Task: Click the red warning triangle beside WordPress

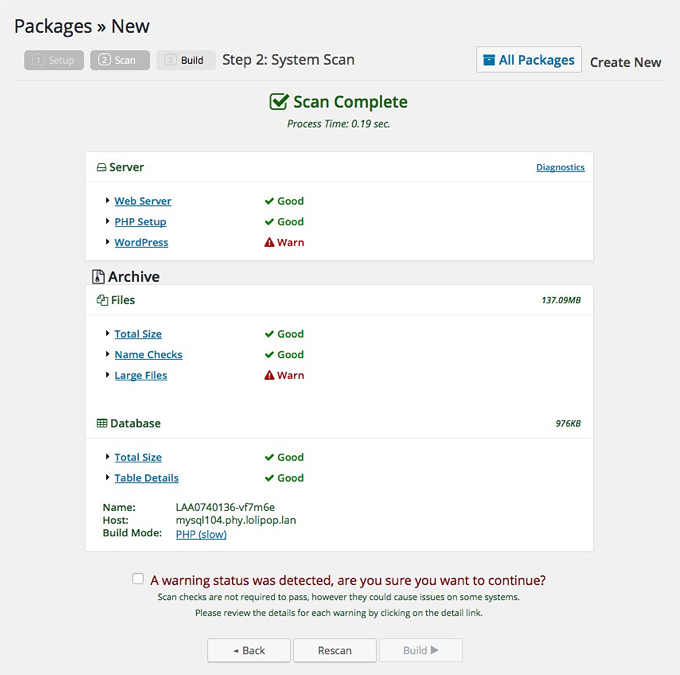Action: click(269, 242)
